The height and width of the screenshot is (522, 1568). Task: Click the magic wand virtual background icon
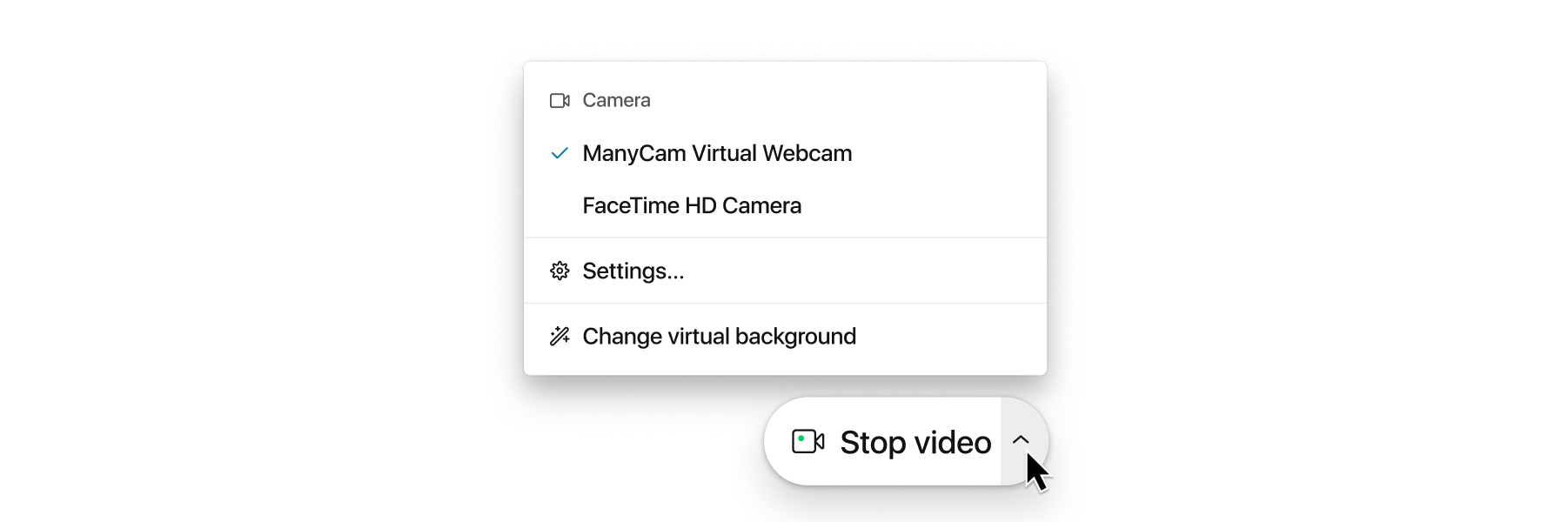[560, 336]
